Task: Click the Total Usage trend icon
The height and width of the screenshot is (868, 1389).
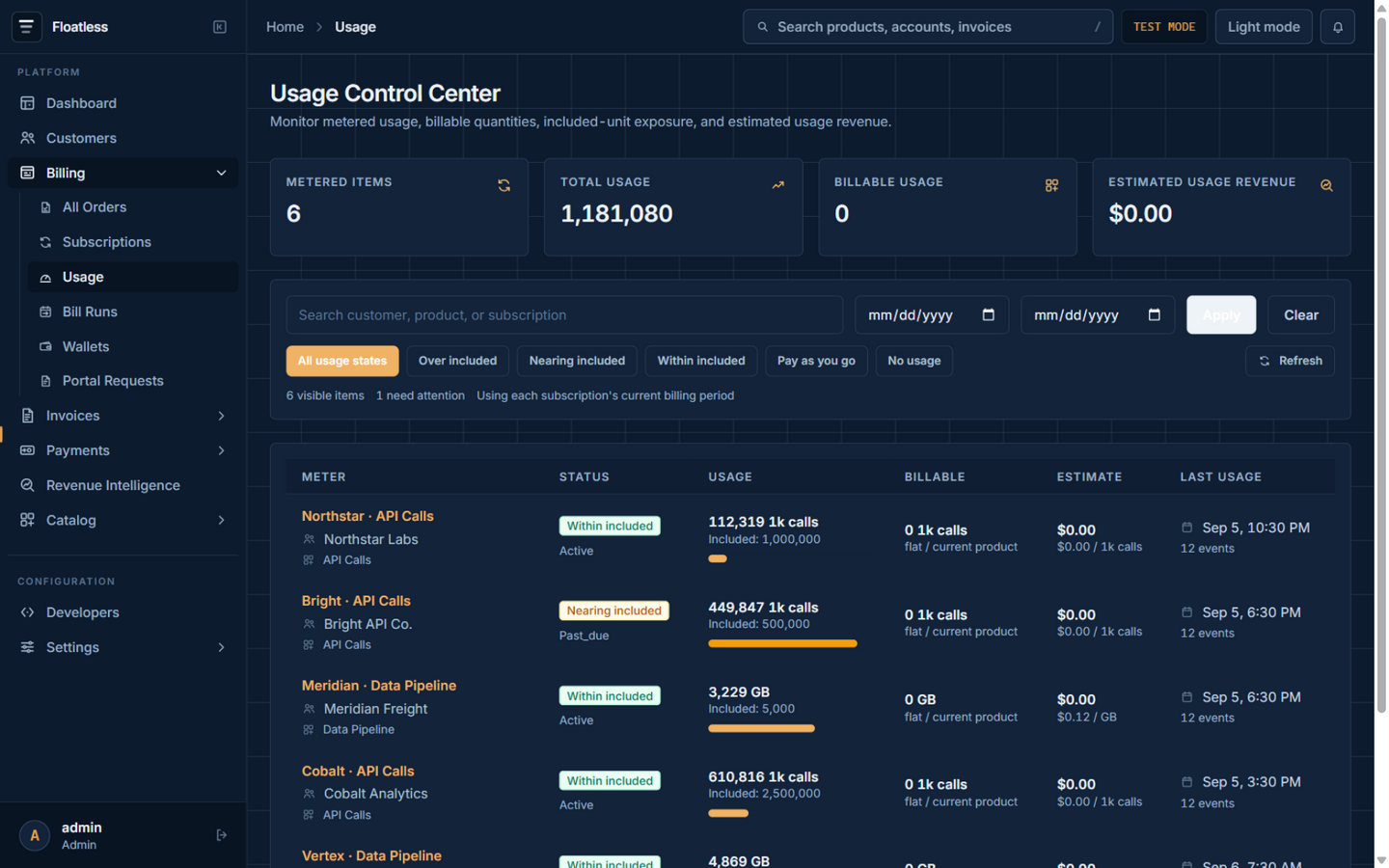Action: coord(777,185)
